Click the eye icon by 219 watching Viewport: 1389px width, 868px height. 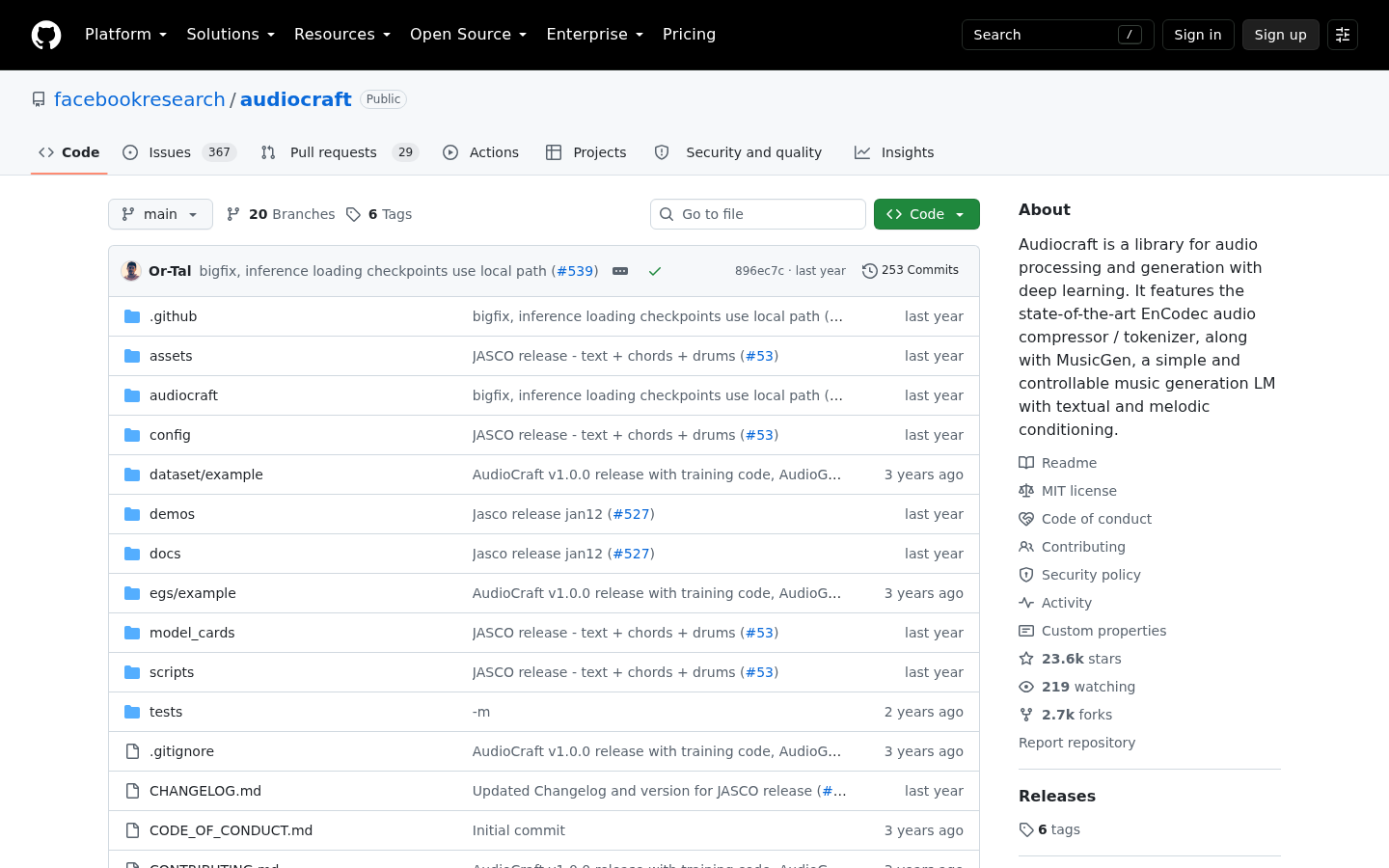coord(1026,687)
